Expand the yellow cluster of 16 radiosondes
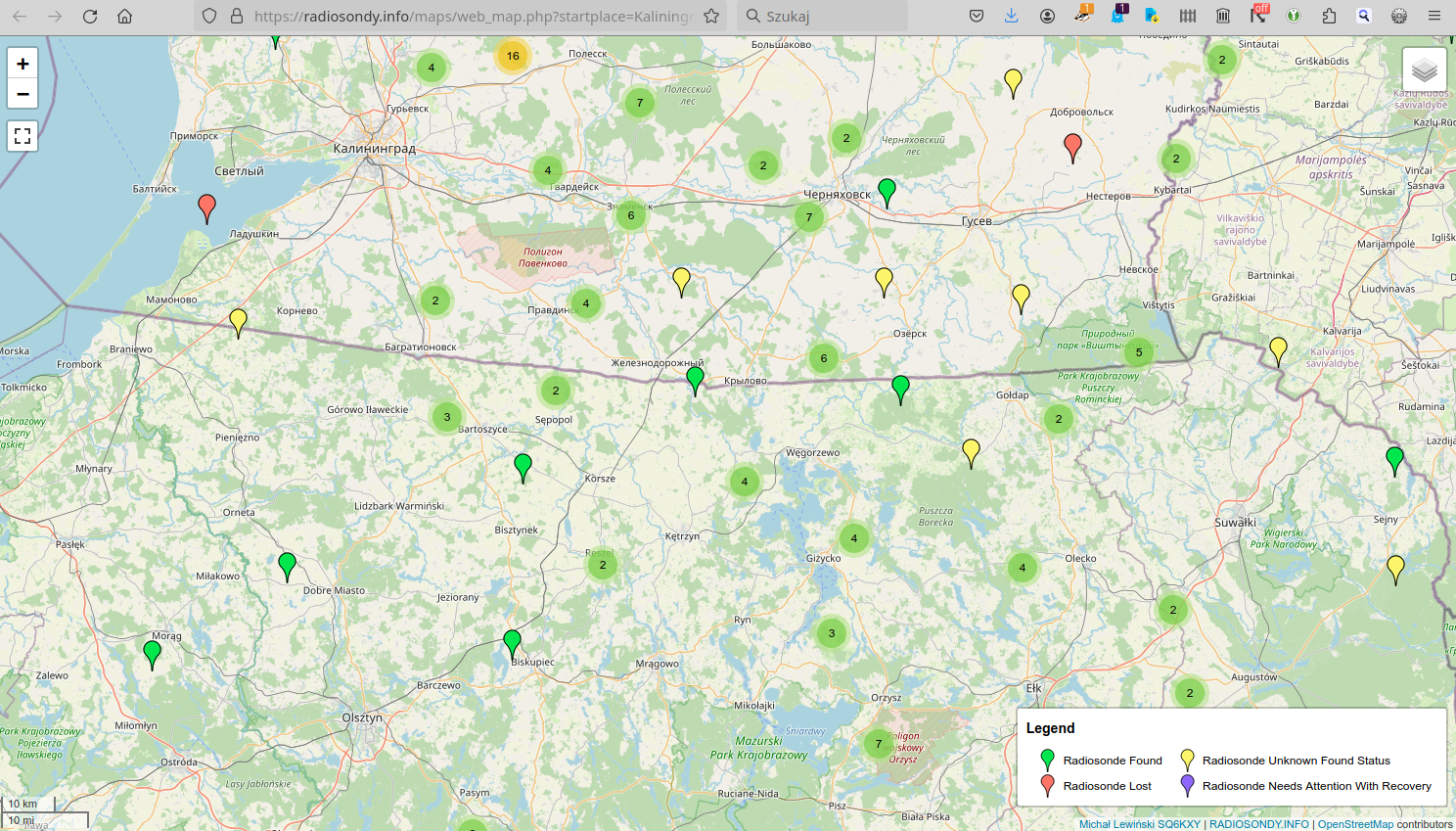Viewport: 1456px width, 831px height. pyautogui.click(x=513, y=56)
